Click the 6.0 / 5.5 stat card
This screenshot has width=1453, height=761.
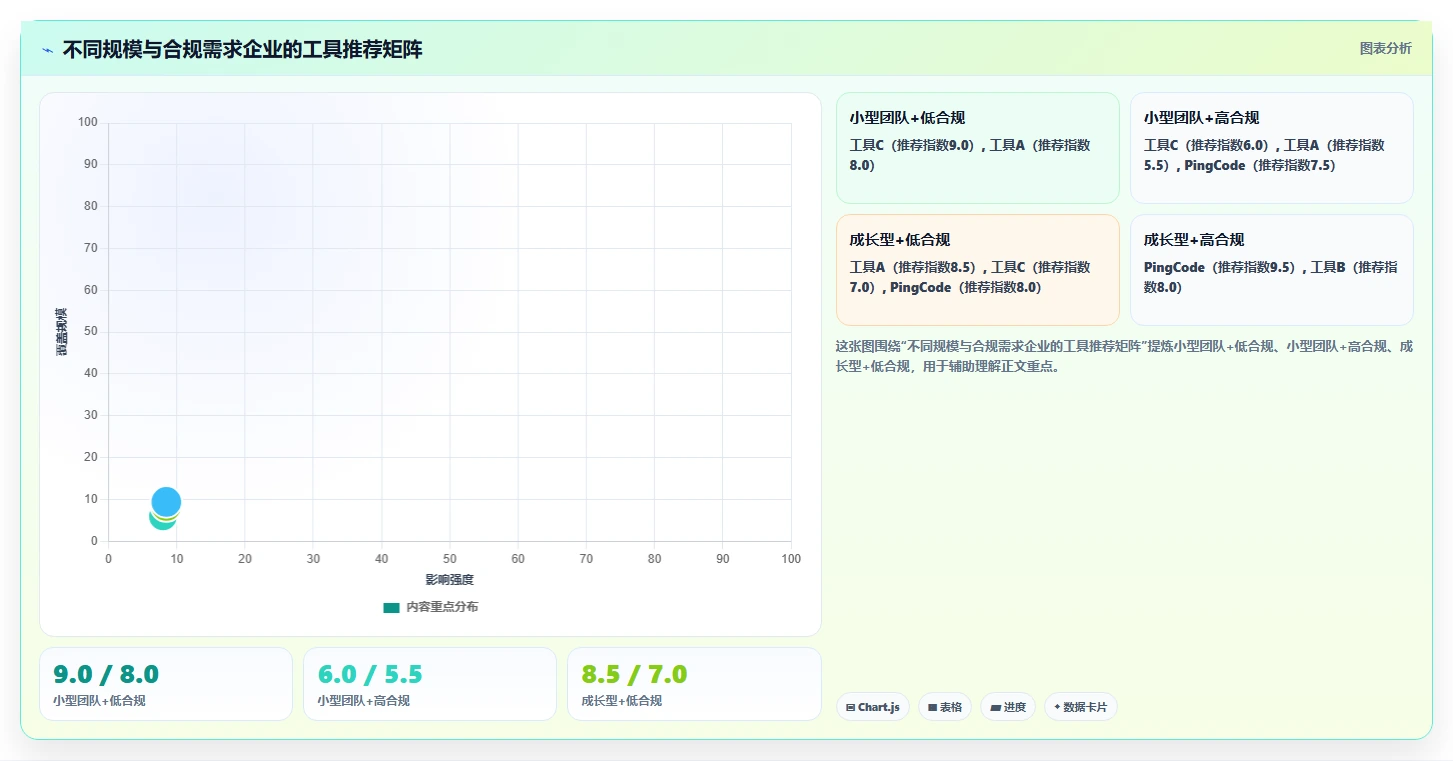tap(430, 684)
